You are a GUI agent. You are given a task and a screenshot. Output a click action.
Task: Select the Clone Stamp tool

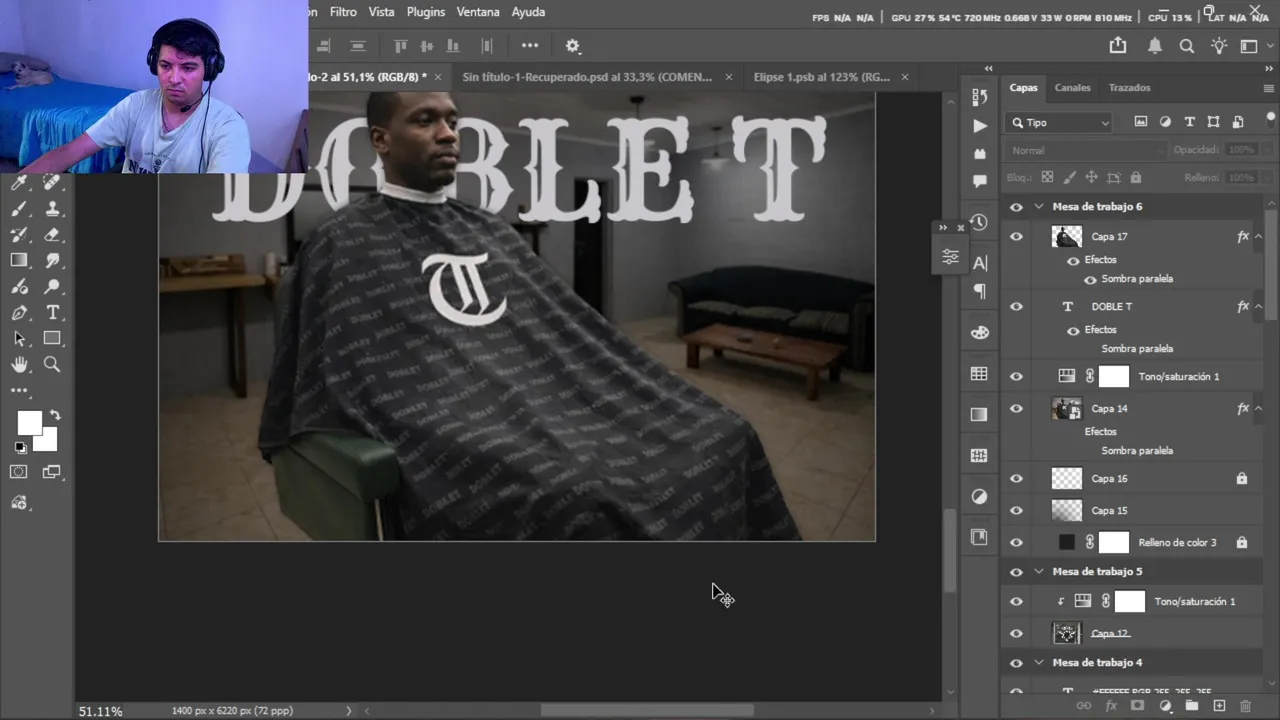[x=52, y=209]
